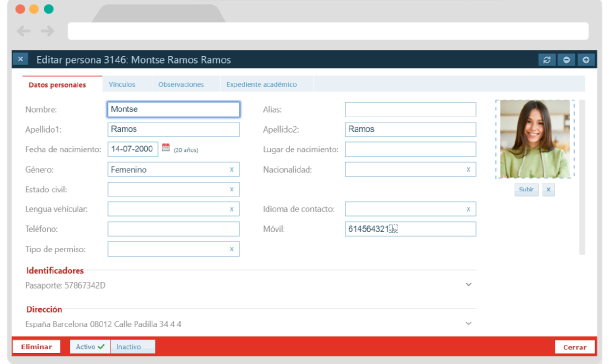Clear the Estado civil field
This screenshot has height=364, width=612.
tap(231, 189)
